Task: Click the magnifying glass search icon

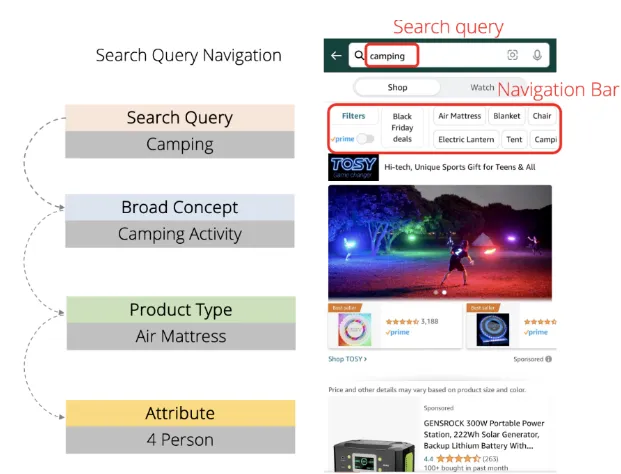Action: 358,56
